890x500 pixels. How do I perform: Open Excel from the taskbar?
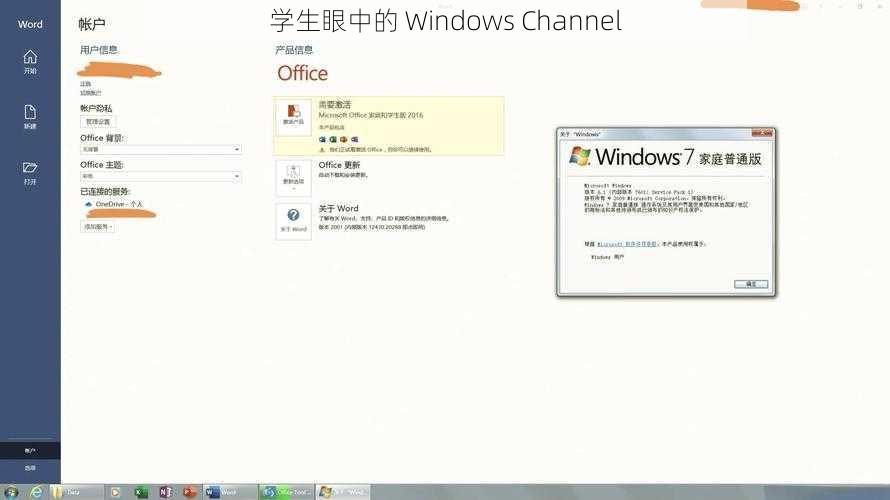pos(140,492)
